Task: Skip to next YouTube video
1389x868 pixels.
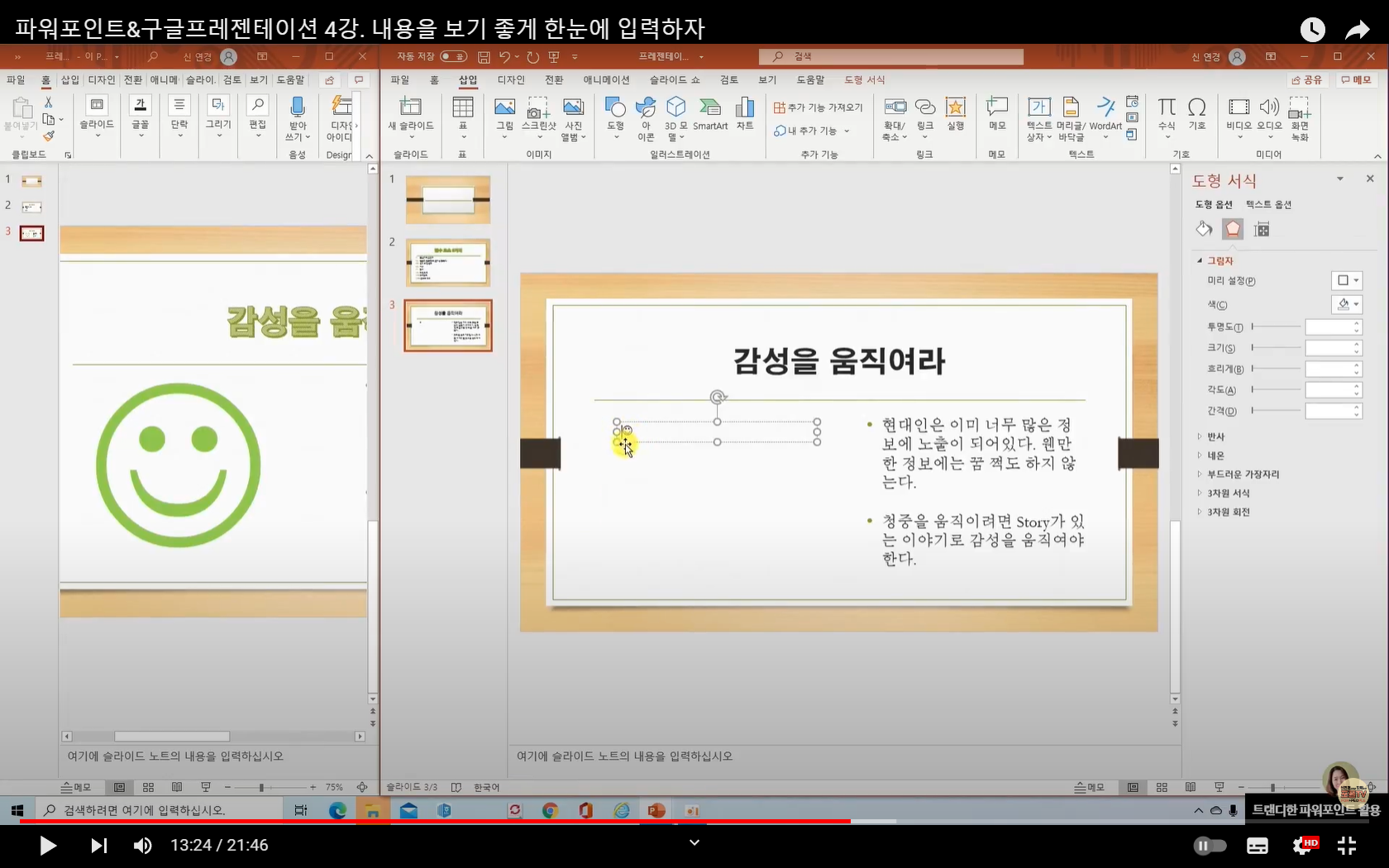Action: [98, 845]
